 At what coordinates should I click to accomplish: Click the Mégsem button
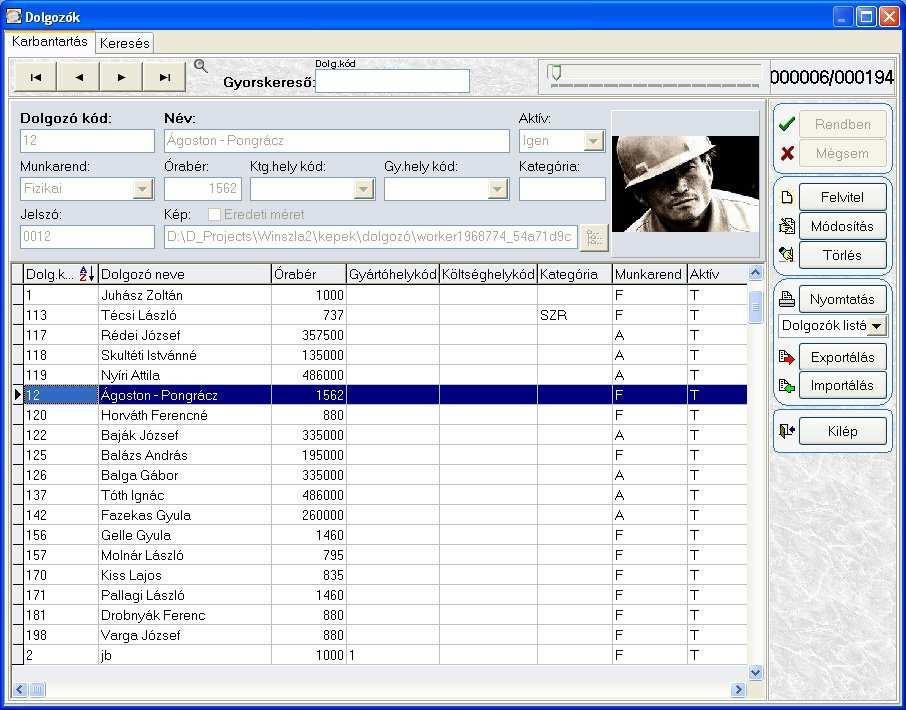(x=842, y=154)
